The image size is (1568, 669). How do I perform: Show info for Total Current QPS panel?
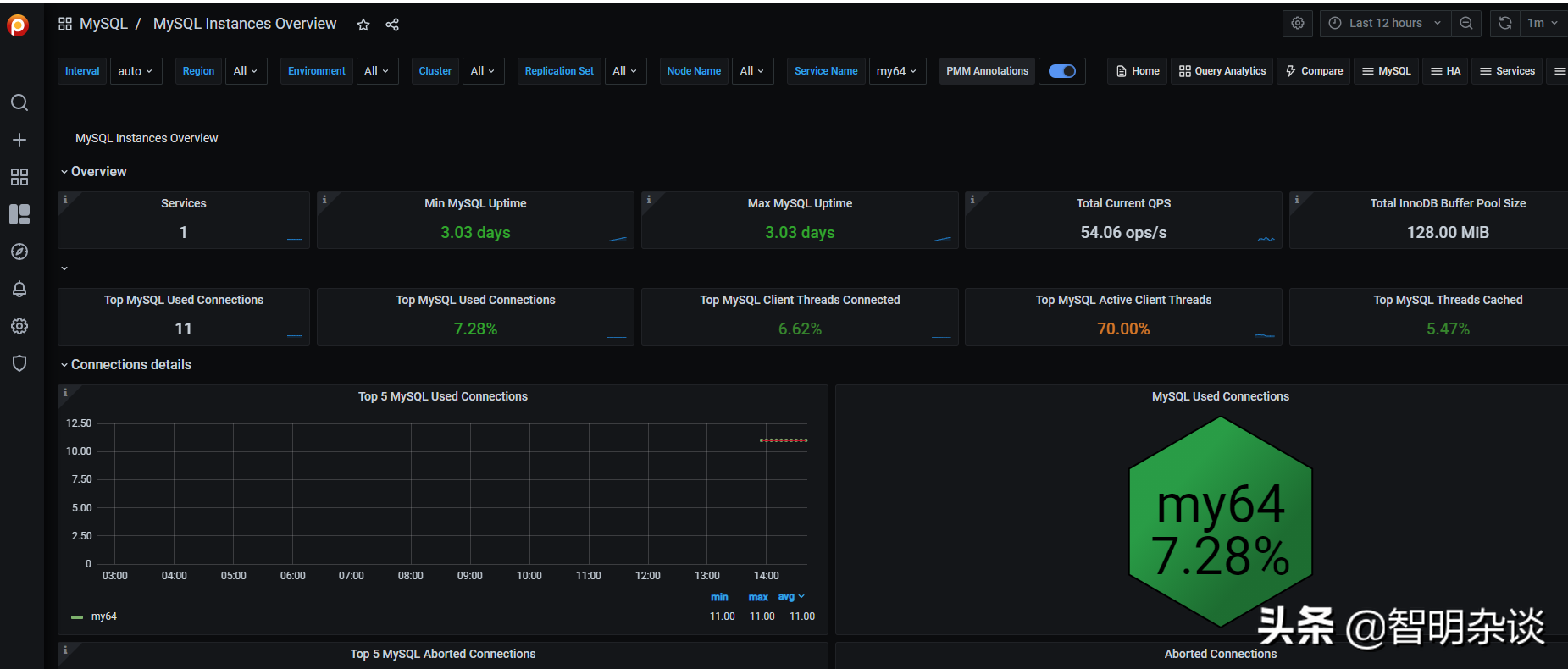point(972,199)
